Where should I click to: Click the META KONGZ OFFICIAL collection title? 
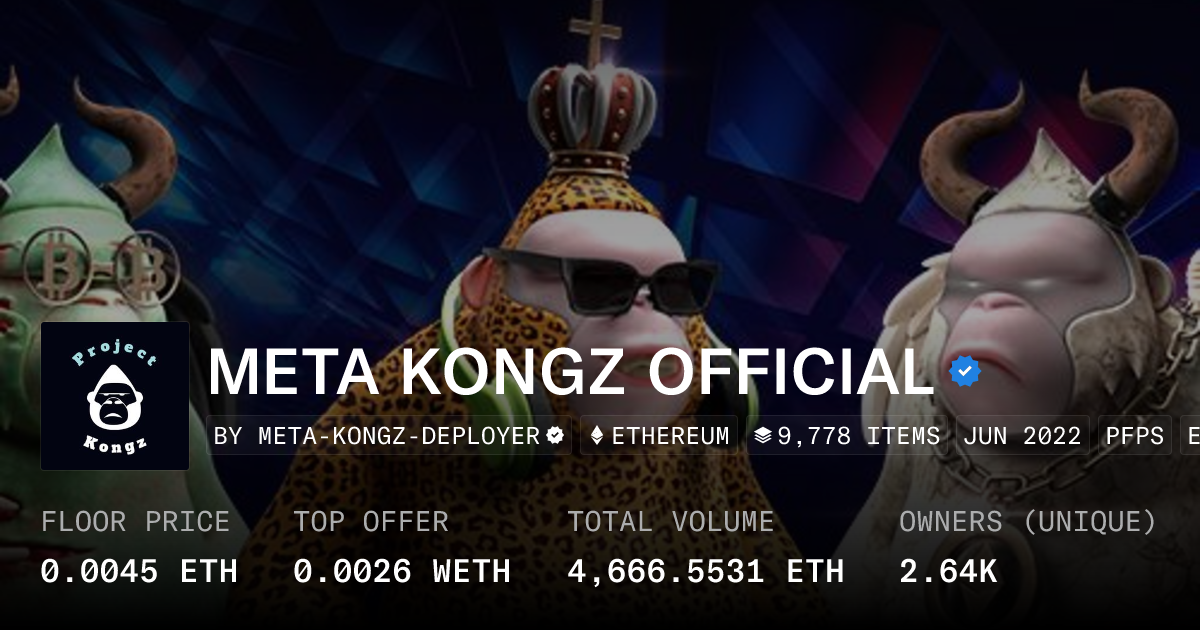pyautogui.click(x=570, y=371)
